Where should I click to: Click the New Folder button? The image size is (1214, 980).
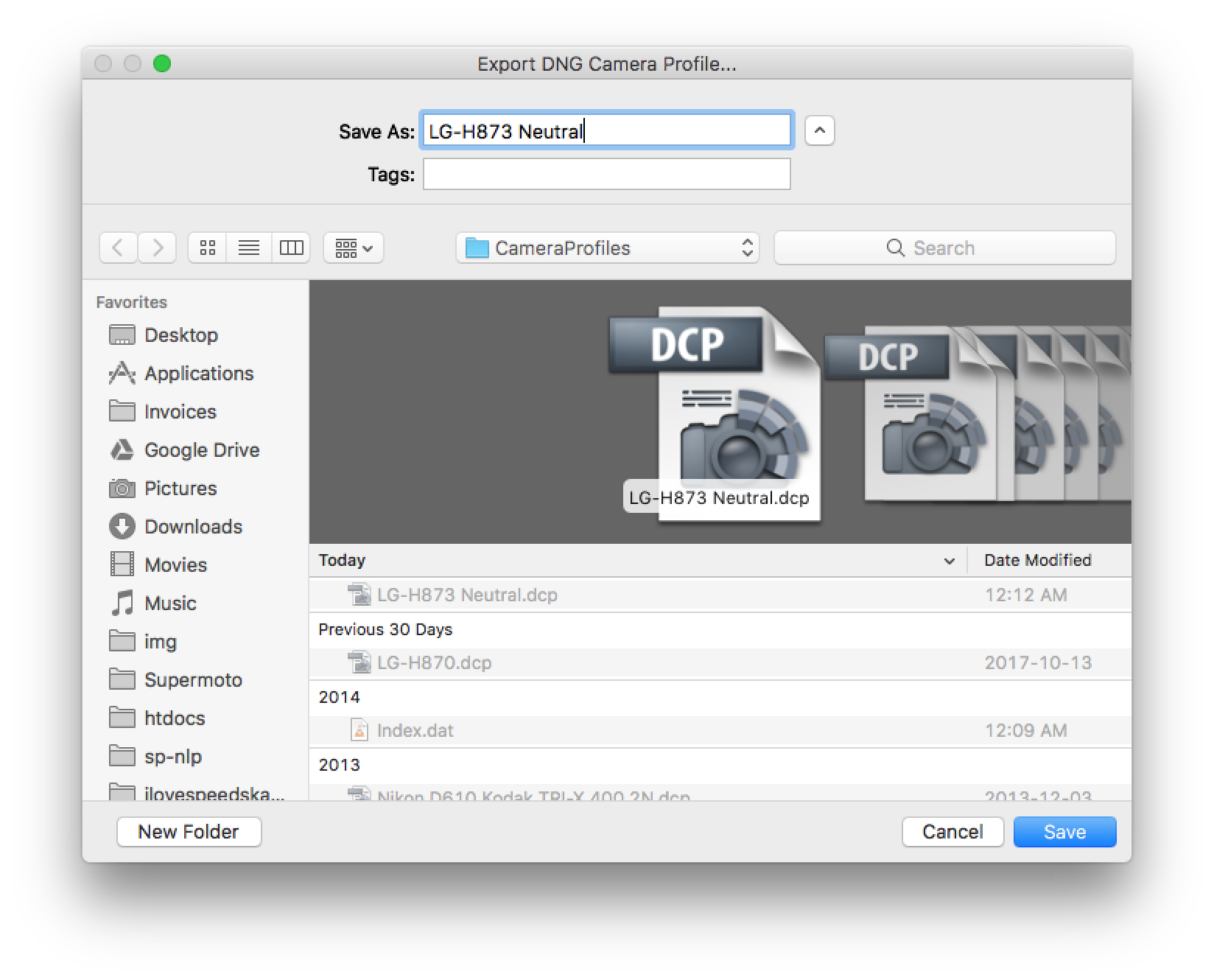(189, 832)
